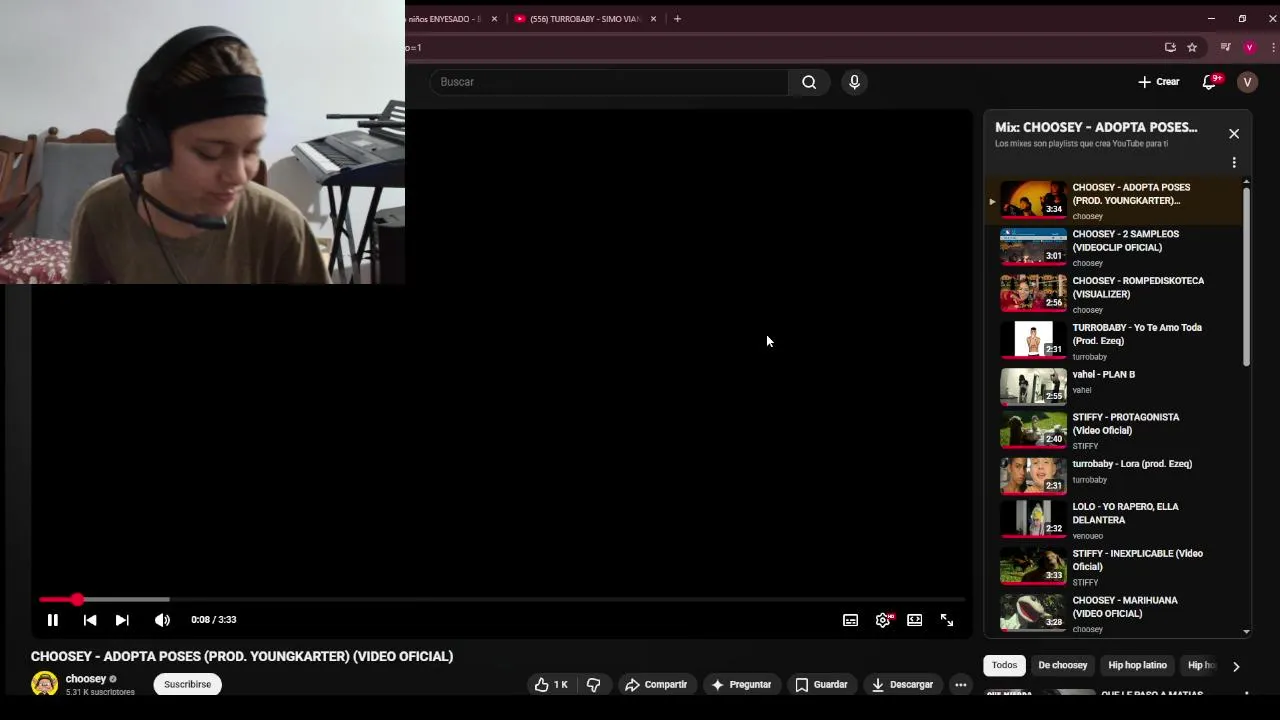Play CHOOSEY - 2 SAMPLEOS from playlist

tap(1113, 247)
